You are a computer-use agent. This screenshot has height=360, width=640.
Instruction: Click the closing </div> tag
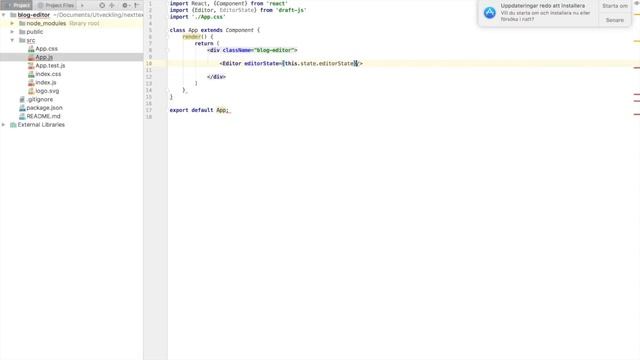(x=216, y=77)
